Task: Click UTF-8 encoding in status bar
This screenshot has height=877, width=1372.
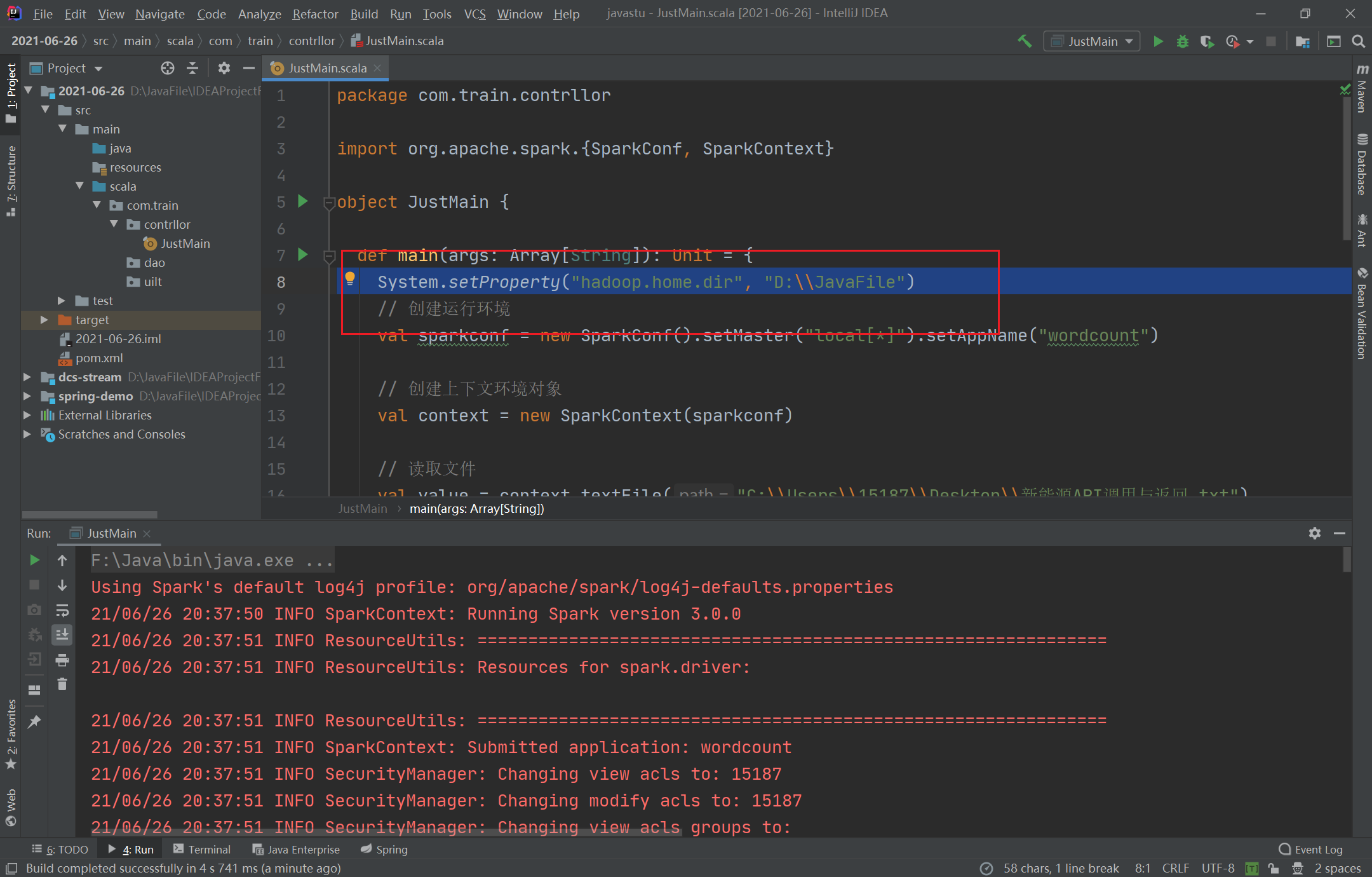Action: (x=1218, y=868)
